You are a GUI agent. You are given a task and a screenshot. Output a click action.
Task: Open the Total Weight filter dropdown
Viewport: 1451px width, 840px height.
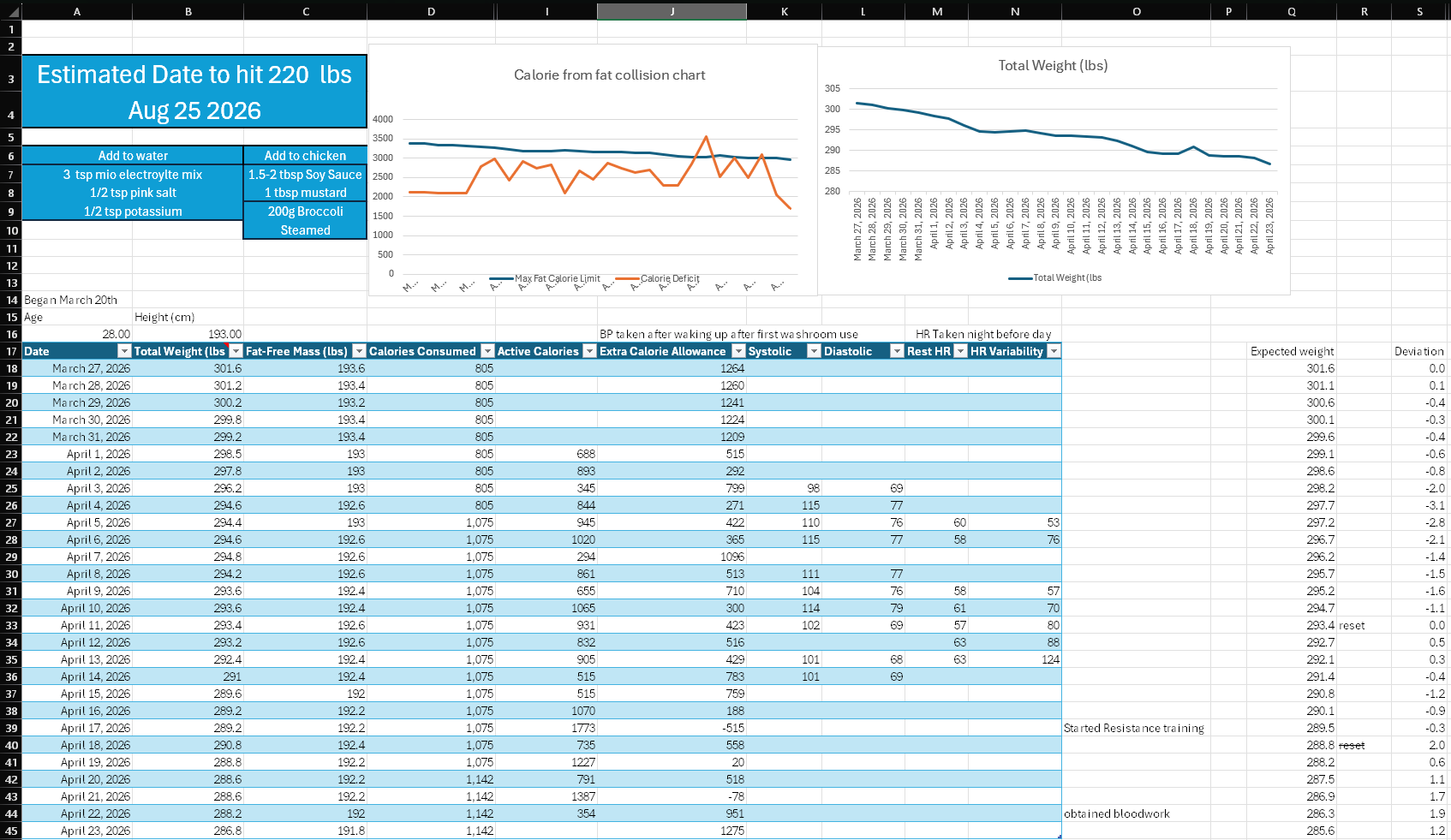click(x=236, y=351)
